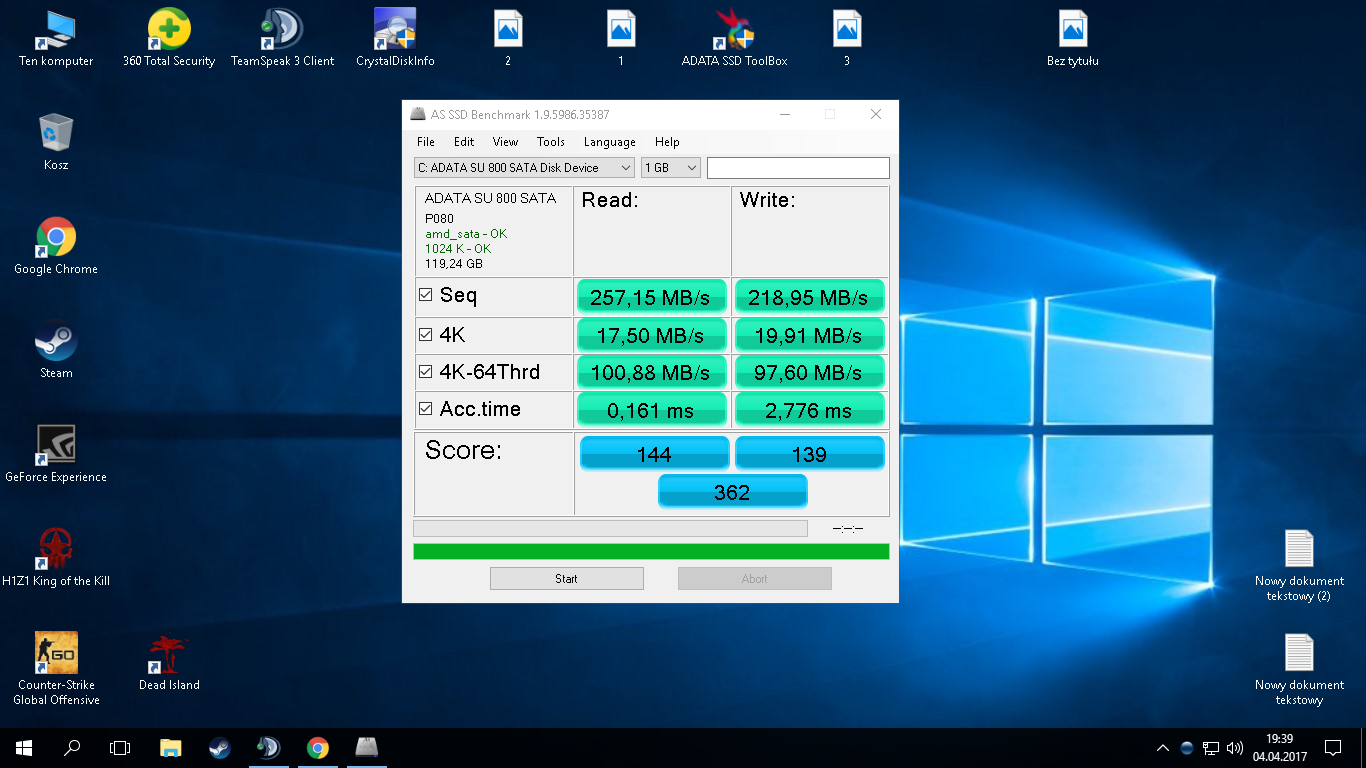Open taskbar search magnifier
The image size is (1366, 768).
click(x=72, y=747)
